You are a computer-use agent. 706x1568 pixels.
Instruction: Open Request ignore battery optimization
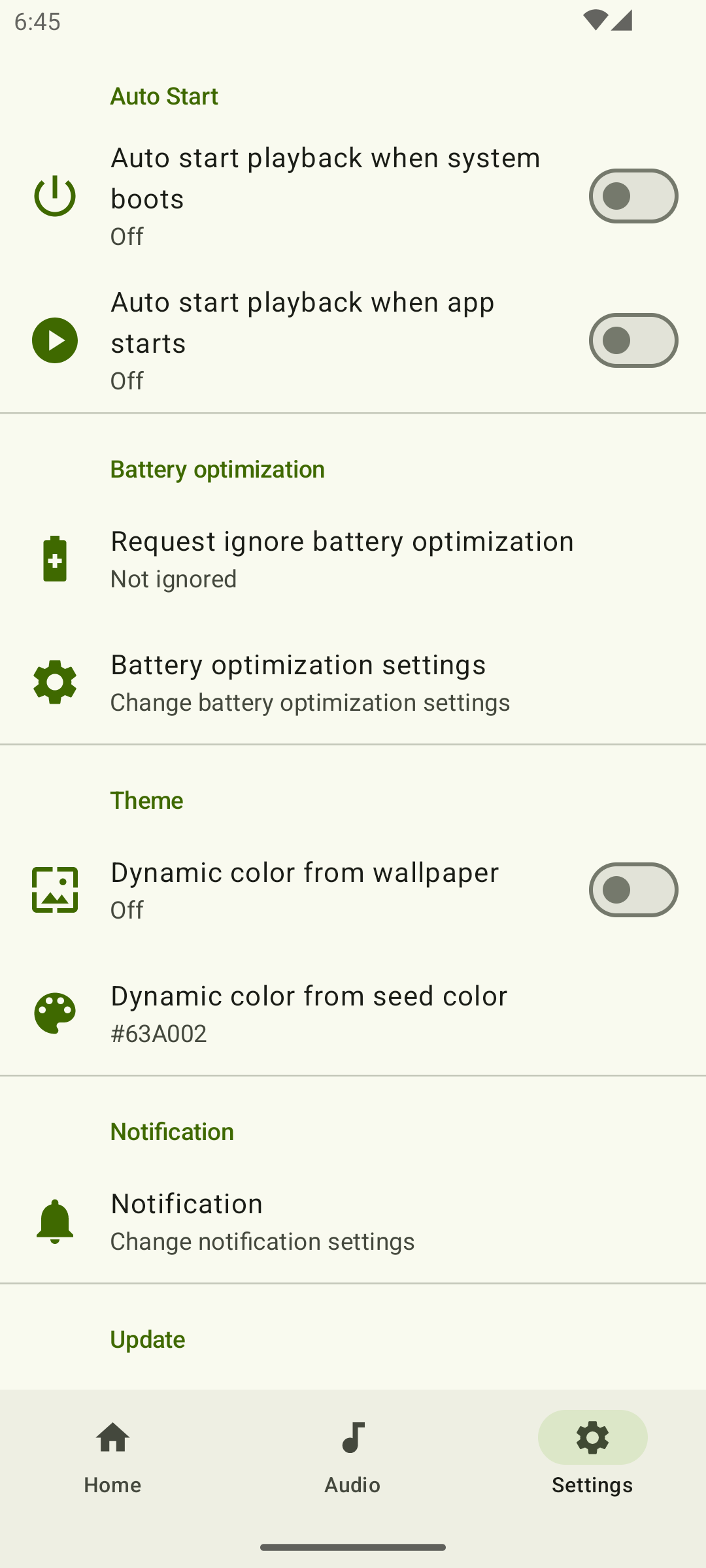[x=341, y=559]
